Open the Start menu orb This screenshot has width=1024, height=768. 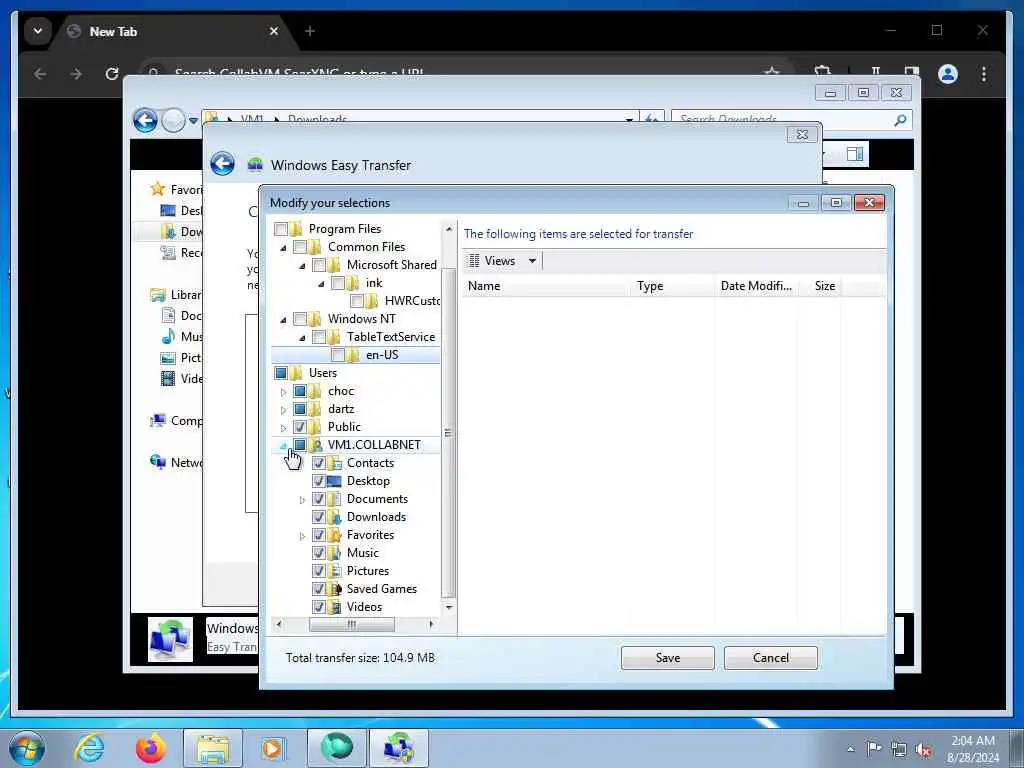coord(27,748)
